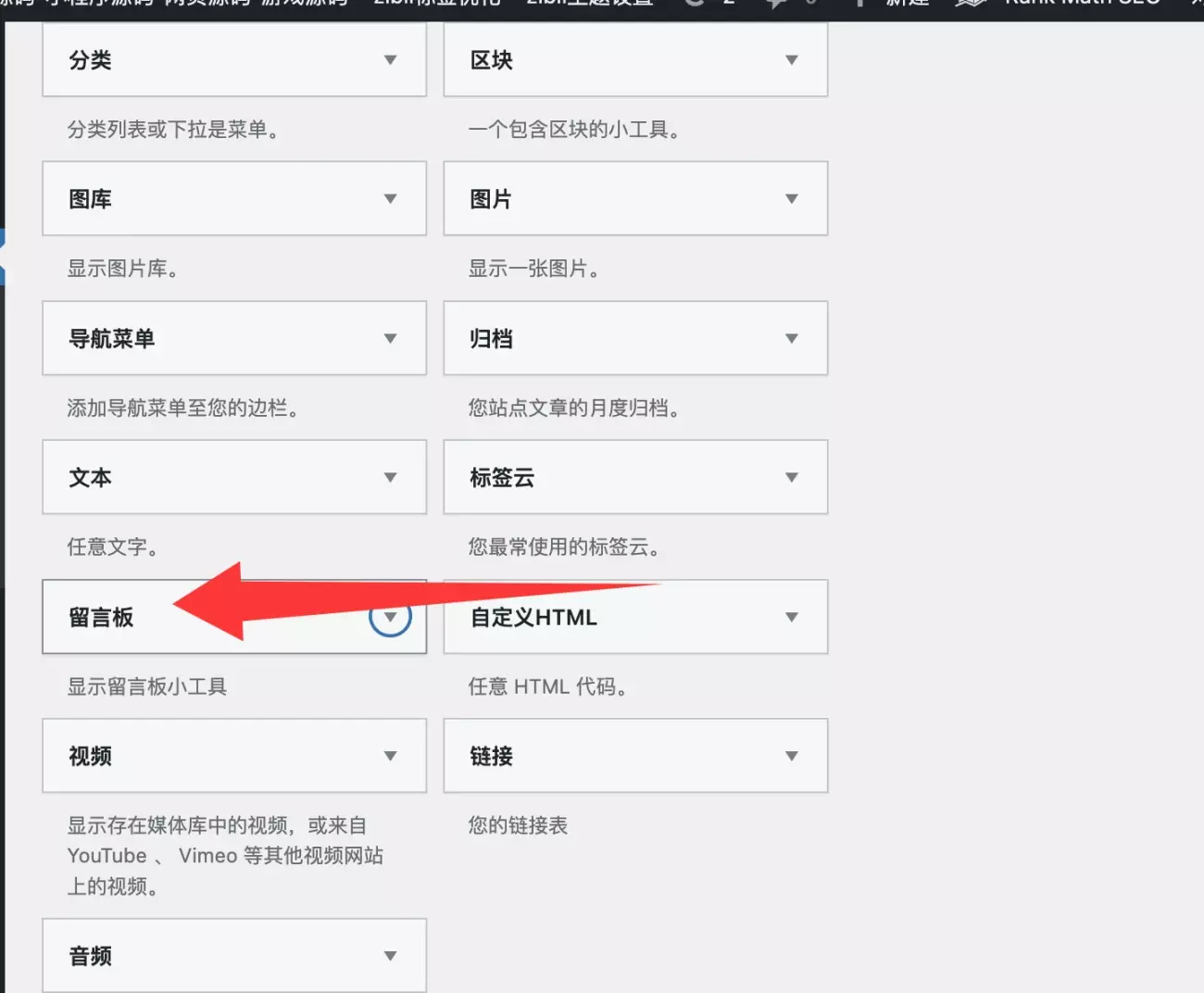
Task: Click the updates refresh icon in admin bar
Action: tap(693, 4)
